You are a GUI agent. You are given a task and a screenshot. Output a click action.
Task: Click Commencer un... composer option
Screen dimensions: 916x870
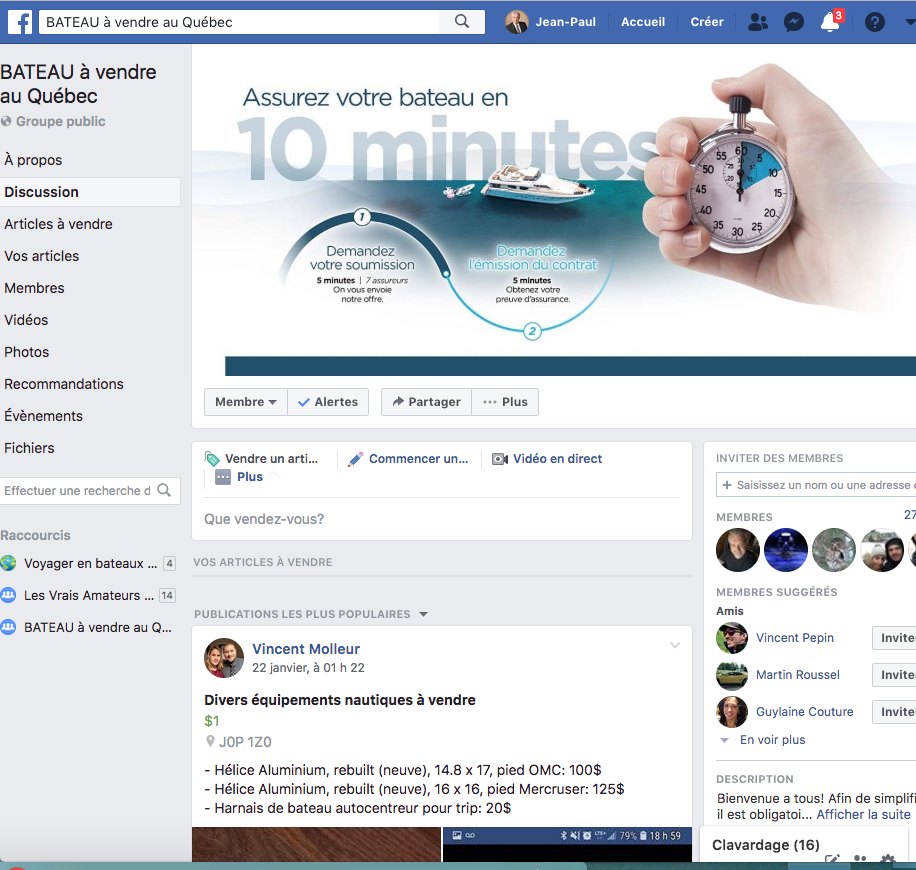(418, 459)
